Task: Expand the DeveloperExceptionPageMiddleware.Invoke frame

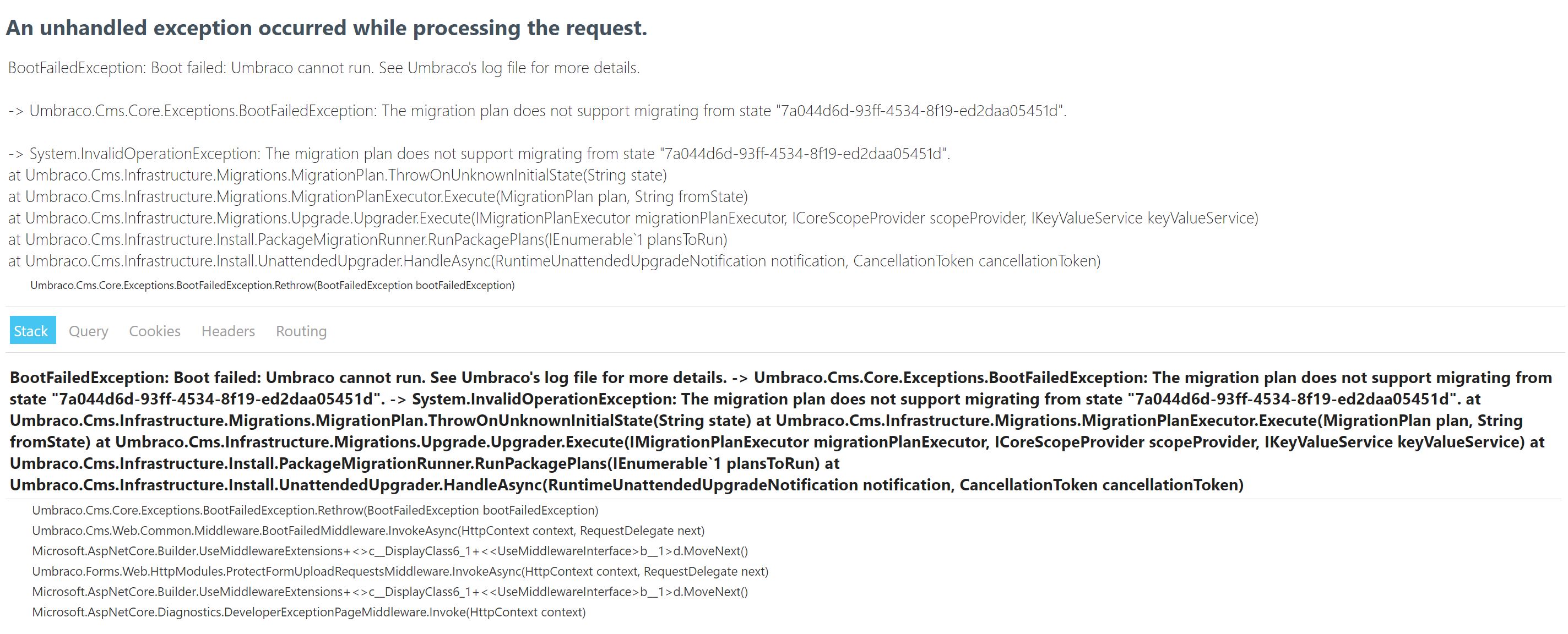Action: [308, 612]
